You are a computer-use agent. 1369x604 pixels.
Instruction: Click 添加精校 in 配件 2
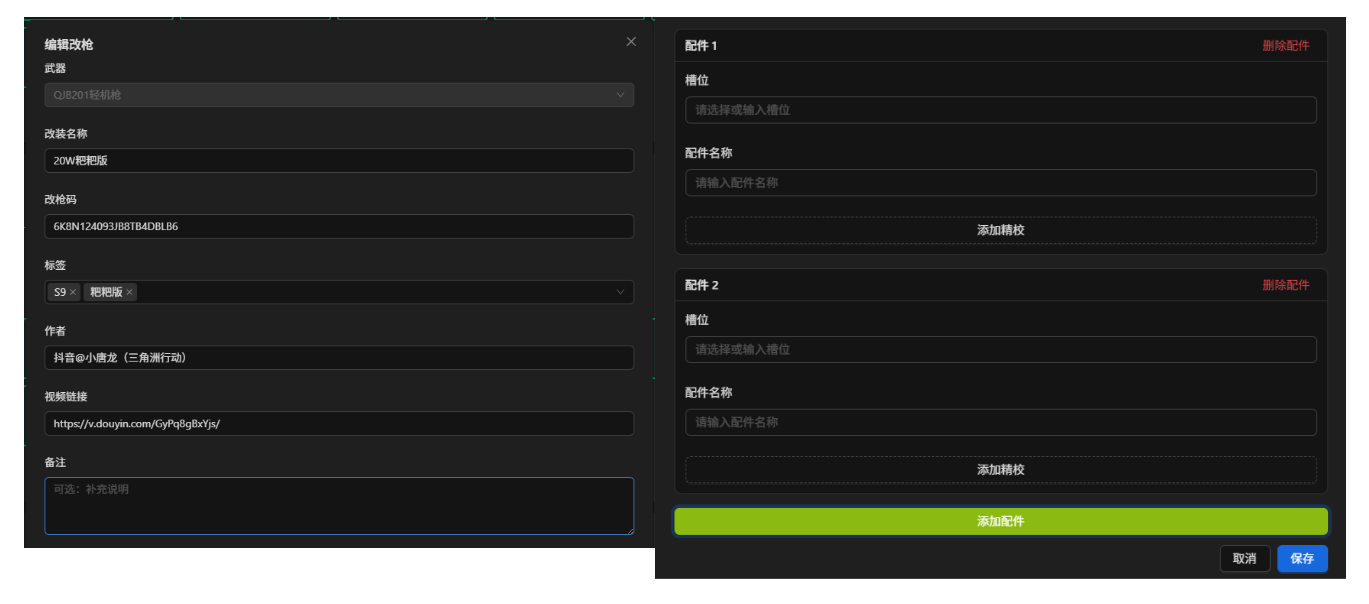pos(1001,470)
